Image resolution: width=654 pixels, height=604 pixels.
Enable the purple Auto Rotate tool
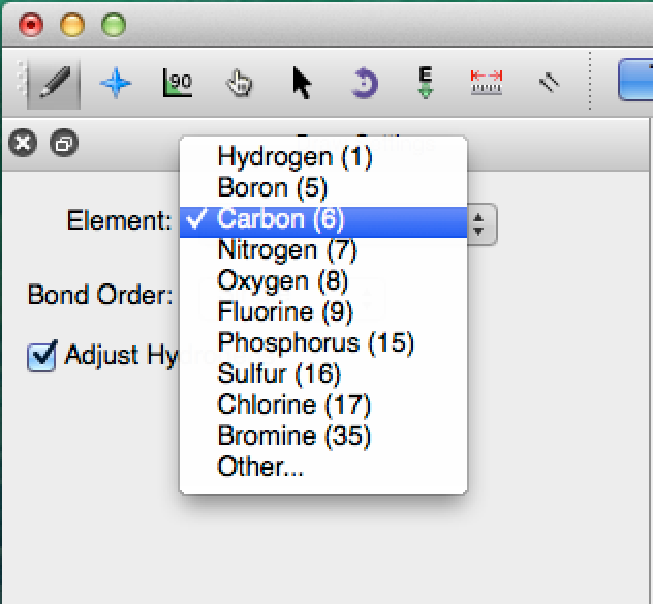tap(364, 83)
